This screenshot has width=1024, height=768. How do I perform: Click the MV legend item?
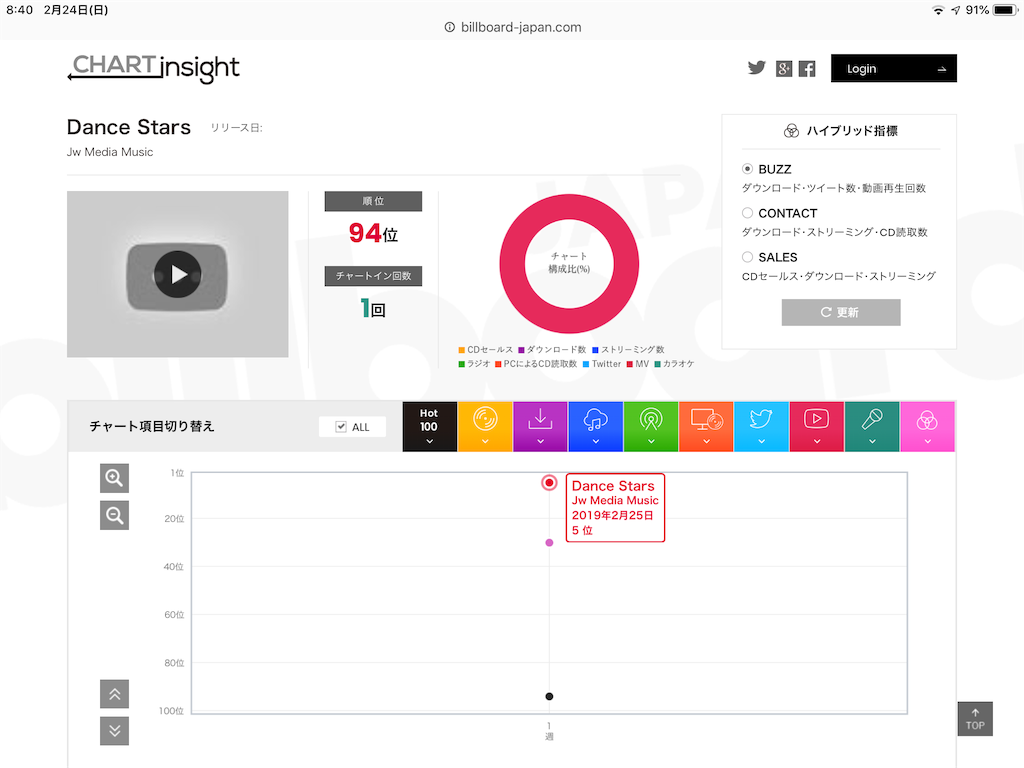pos(638,364)
